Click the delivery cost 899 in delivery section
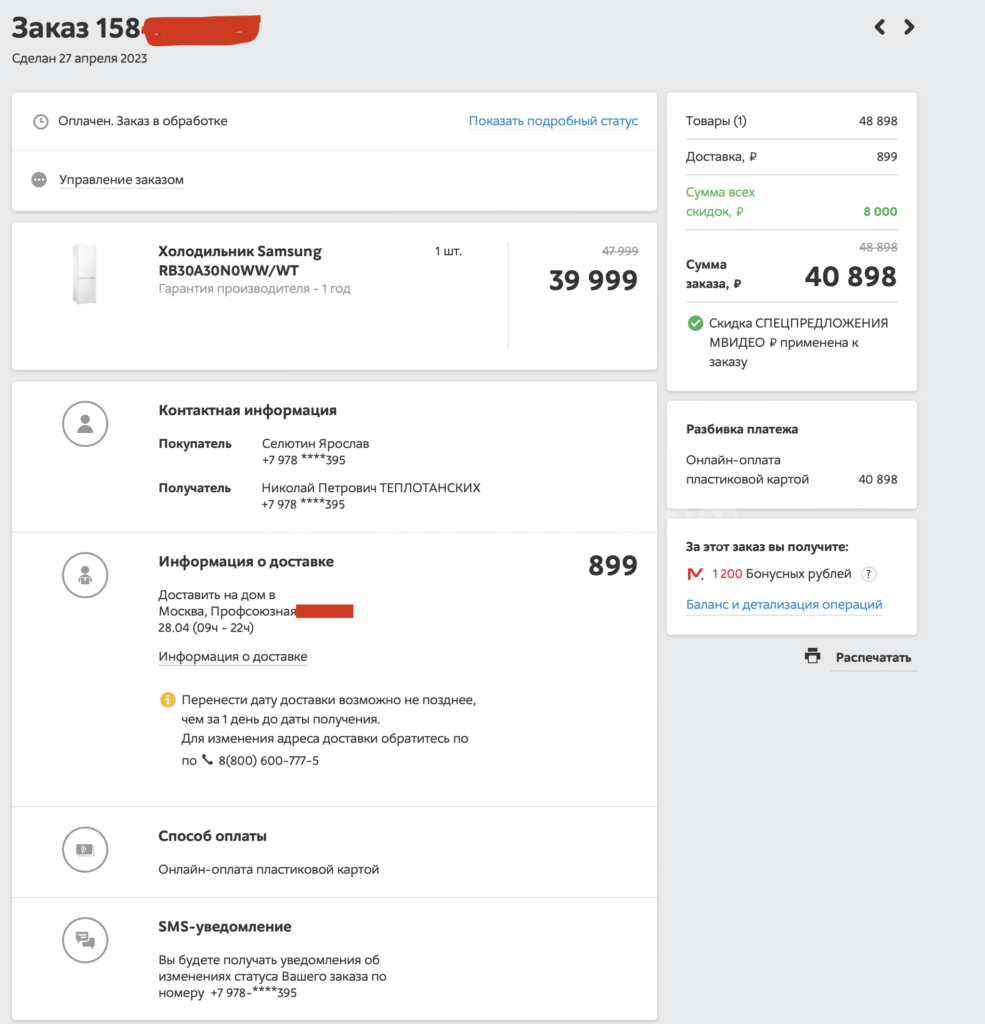Screen dimensions: 985x1024 613,566
